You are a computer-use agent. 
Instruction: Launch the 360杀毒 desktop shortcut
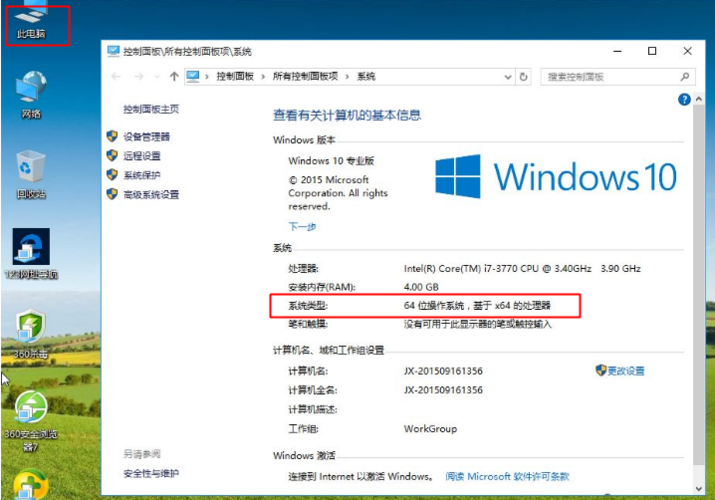coord(31,334)
